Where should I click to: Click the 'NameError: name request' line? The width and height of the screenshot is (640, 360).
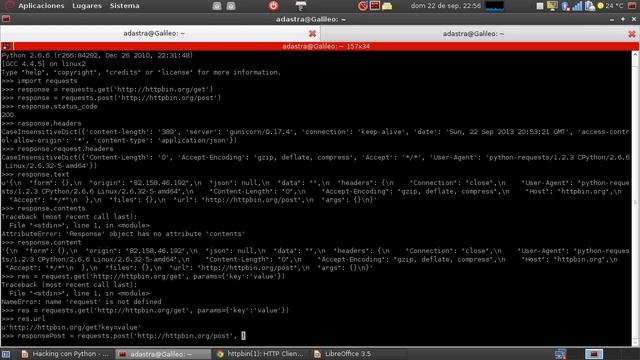(82, 302)
